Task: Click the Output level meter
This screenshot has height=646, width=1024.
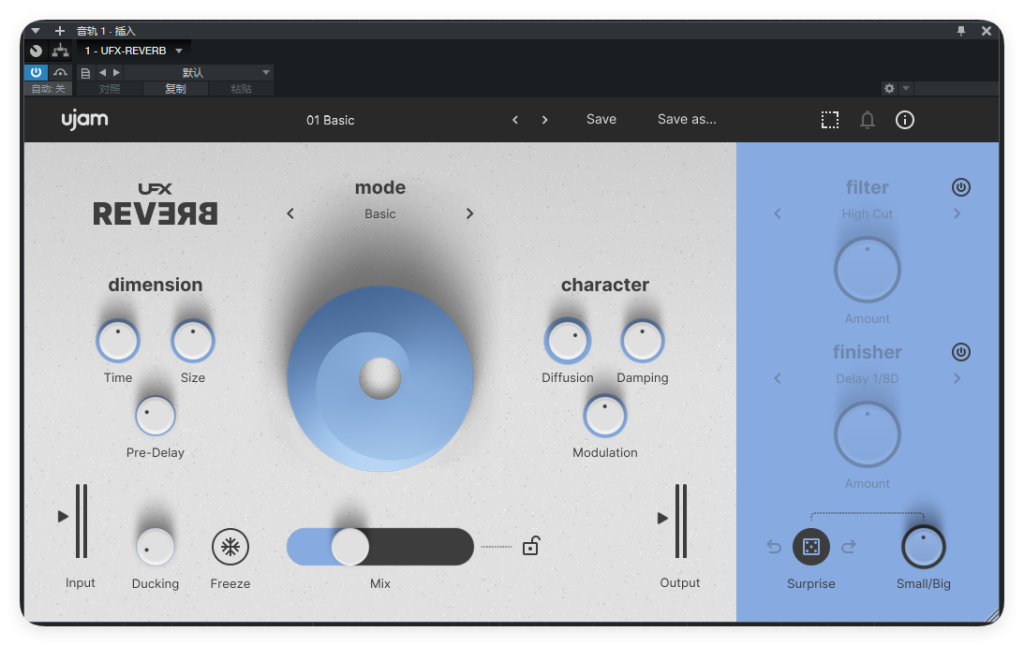Action: click(680, 521)
